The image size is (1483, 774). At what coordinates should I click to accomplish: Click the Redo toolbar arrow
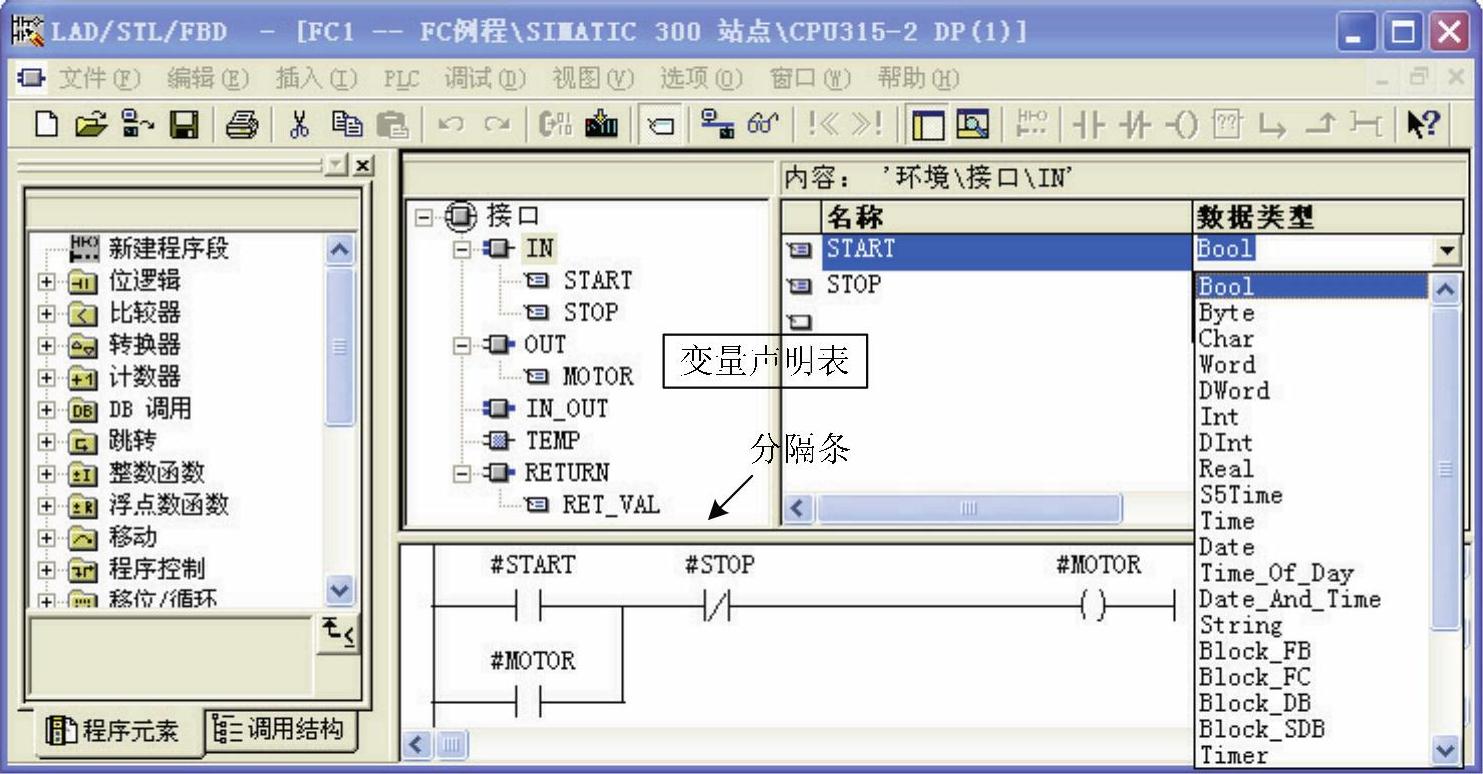(496, 124)
